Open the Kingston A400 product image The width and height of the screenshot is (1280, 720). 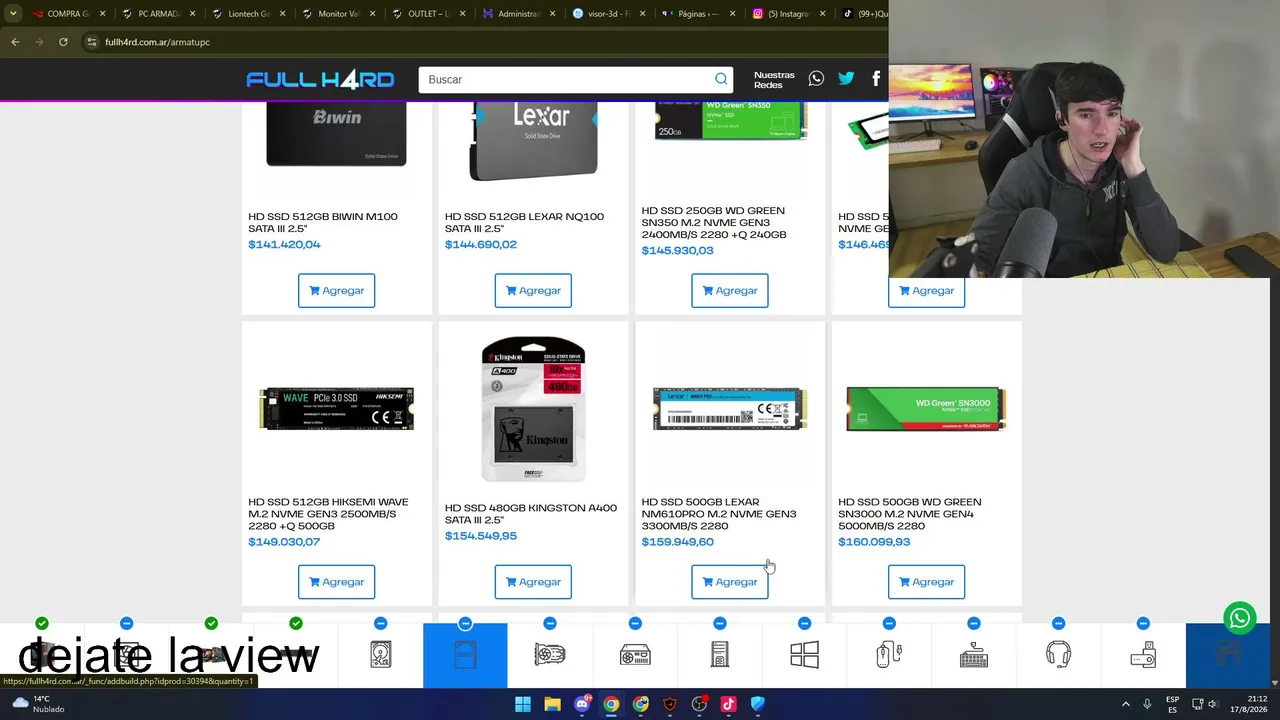pos(533,409)
